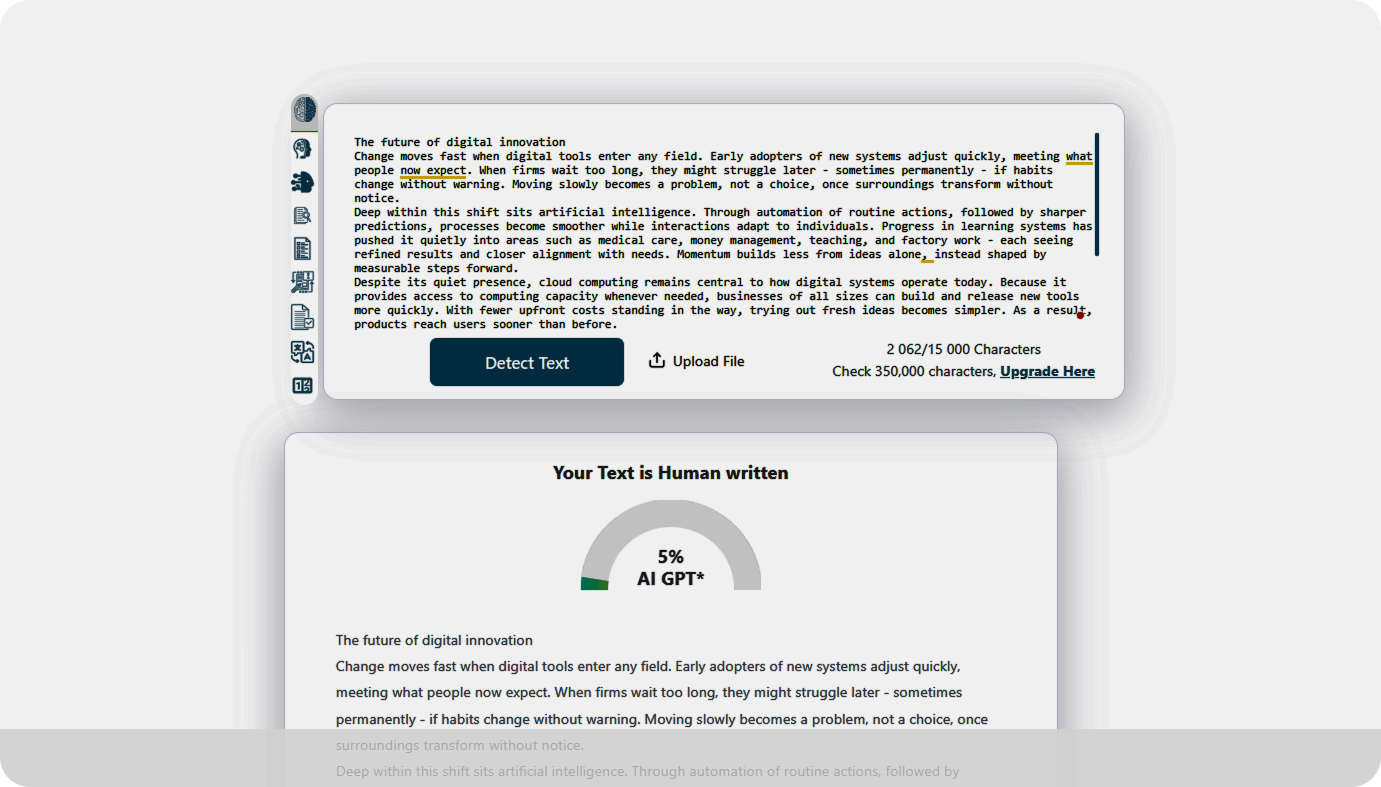Open the number counter sidebar icon

(x=302, y=385)
